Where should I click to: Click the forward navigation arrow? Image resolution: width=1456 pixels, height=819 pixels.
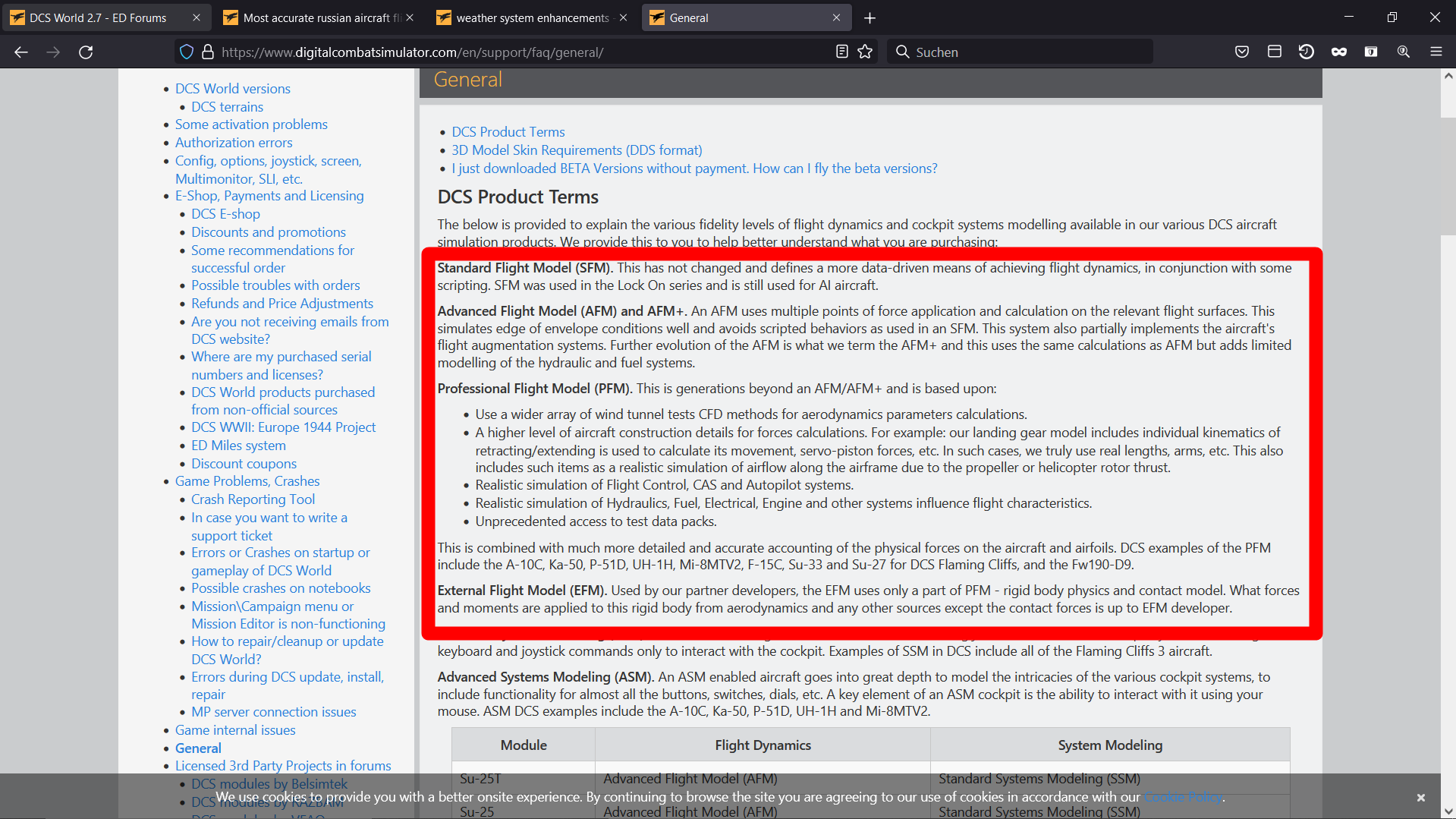pos(53,52)
